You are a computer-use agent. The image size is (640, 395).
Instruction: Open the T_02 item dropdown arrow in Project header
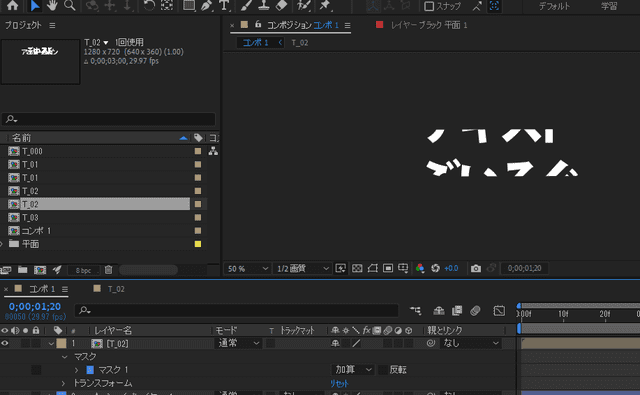pyautogui.click(x=106, y=42)
